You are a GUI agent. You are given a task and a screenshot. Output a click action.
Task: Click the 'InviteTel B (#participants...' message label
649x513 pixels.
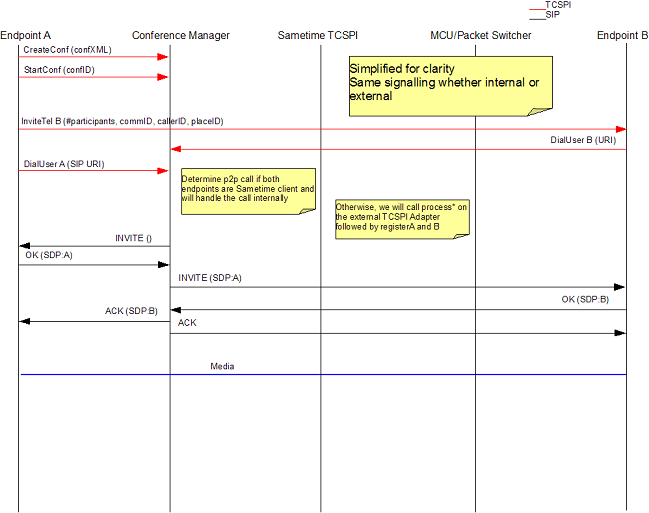(123, 121)
